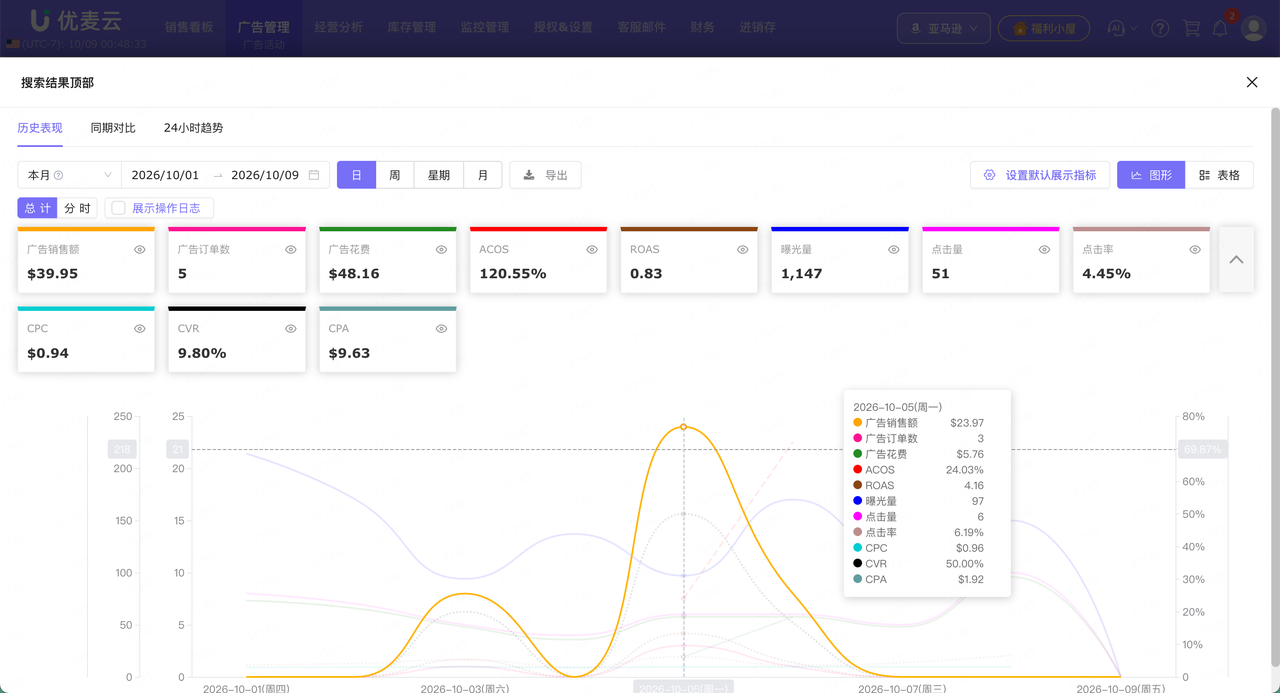Open the AI assistant dropdown icon
The width and height of the screenshot is (1280, 693).
(x=1122, y=28)
